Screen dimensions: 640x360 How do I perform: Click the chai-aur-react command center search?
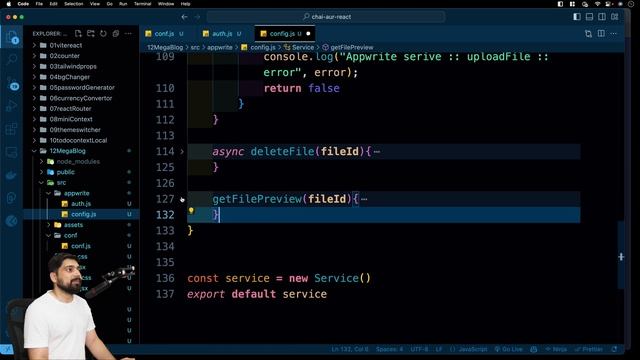[326, 17]
